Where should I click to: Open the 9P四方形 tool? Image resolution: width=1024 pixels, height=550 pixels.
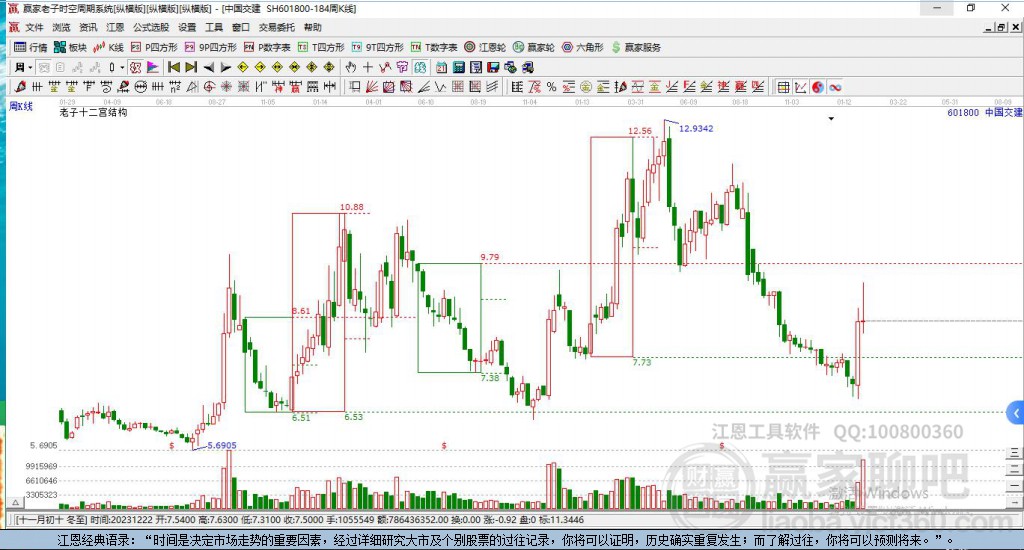pyautogui.click(x=210, y=47)
